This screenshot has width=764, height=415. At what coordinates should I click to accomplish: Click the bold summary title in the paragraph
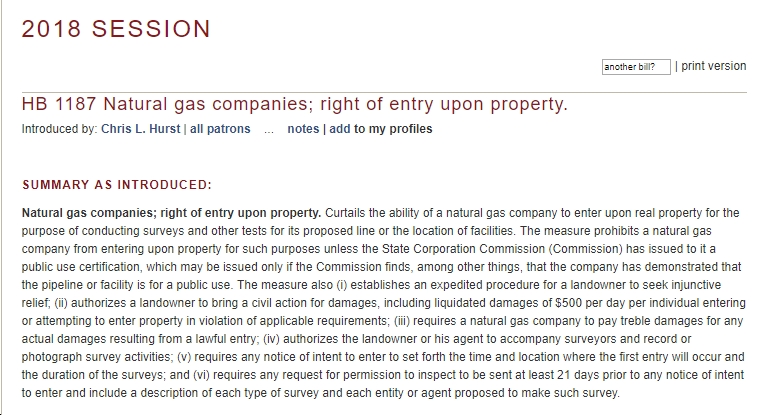point(172,213)
